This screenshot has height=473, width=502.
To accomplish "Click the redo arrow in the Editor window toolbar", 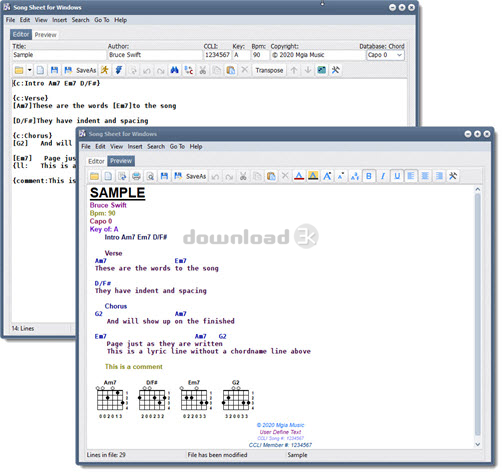I will (x=161, y=70).
